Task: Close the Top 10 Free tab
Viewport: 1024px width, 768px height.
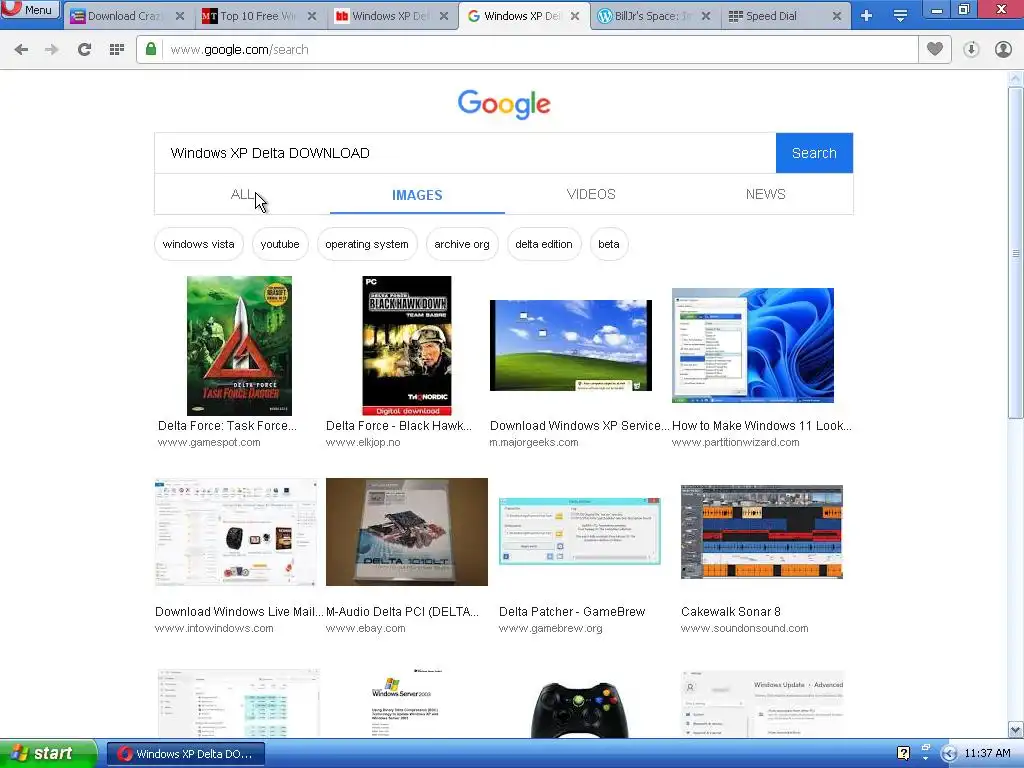Action: click(x=312, y=16)
